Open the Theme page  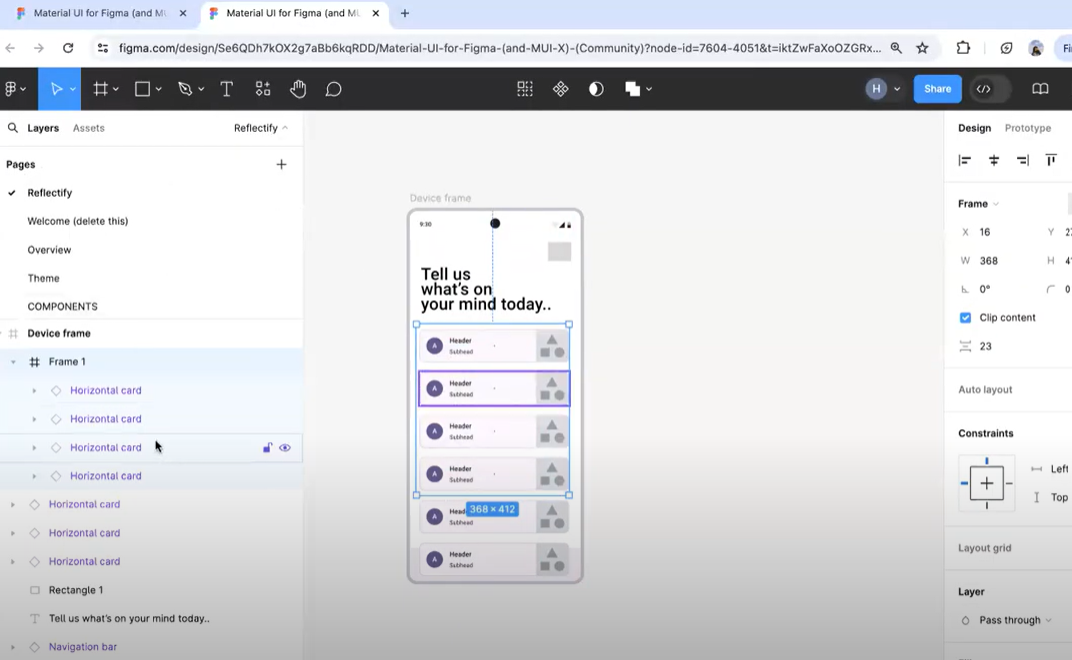pyautogui.click(x=43, y=278)
